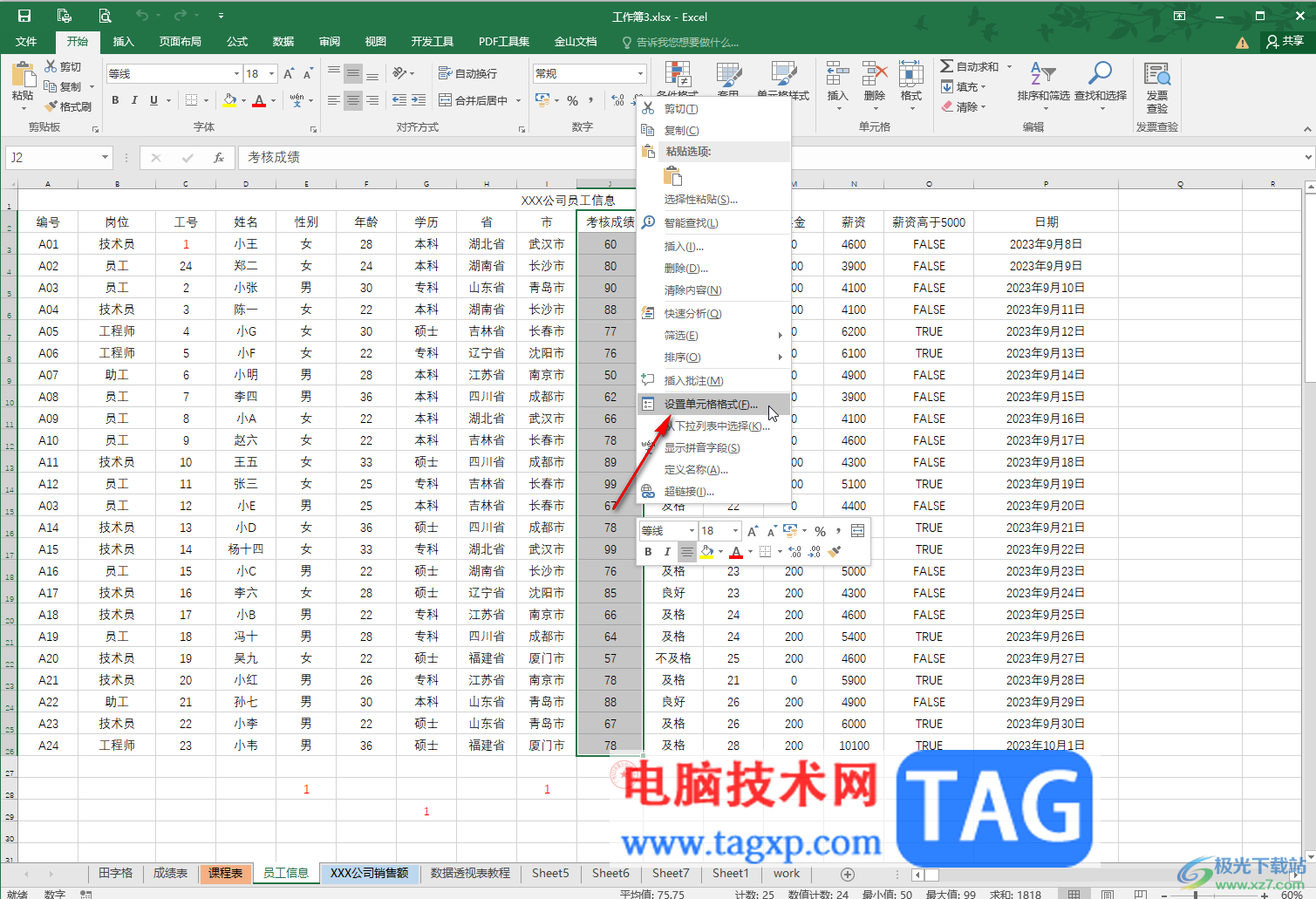Click the 共享 share button

coord(1285,41)
